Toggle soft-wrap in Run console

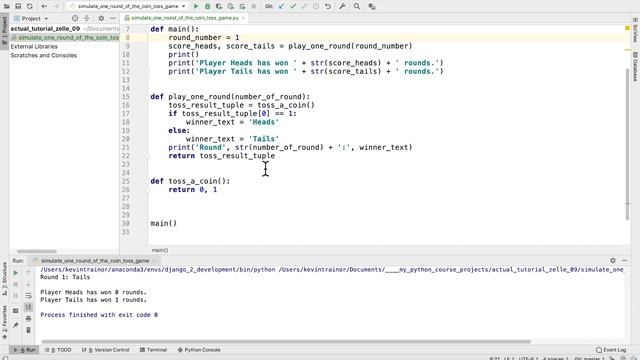click(x=28, y=296)
